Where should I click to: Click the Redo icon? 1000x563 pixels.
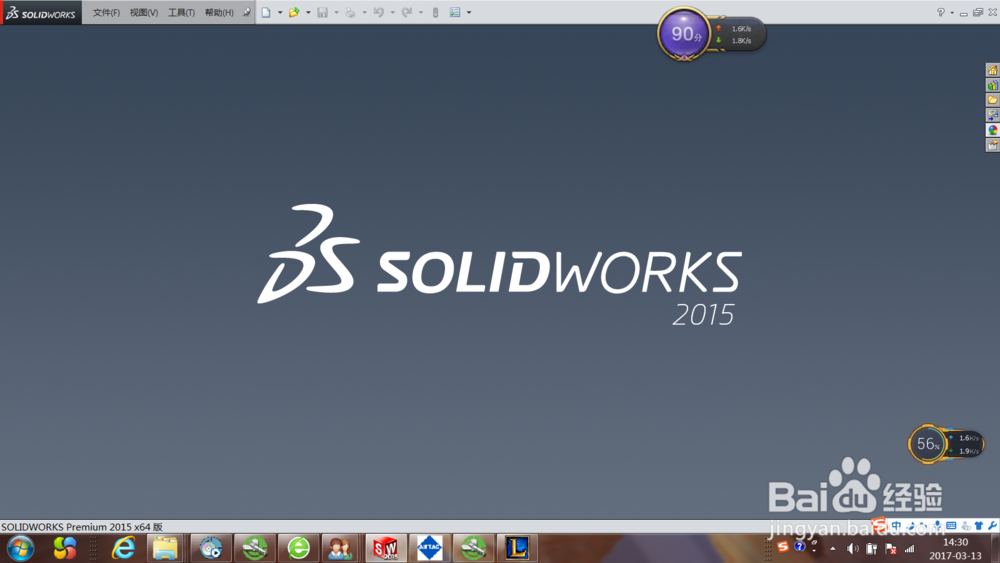coord(406,12)
